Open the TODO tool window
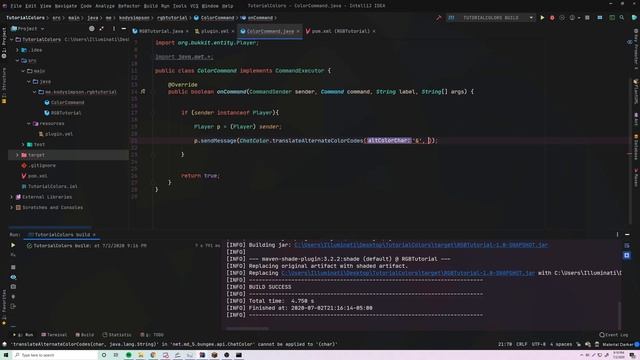Image resolution: width=640 pixels, height=360 pixels. pyautogui.click(x=152, y=335)
